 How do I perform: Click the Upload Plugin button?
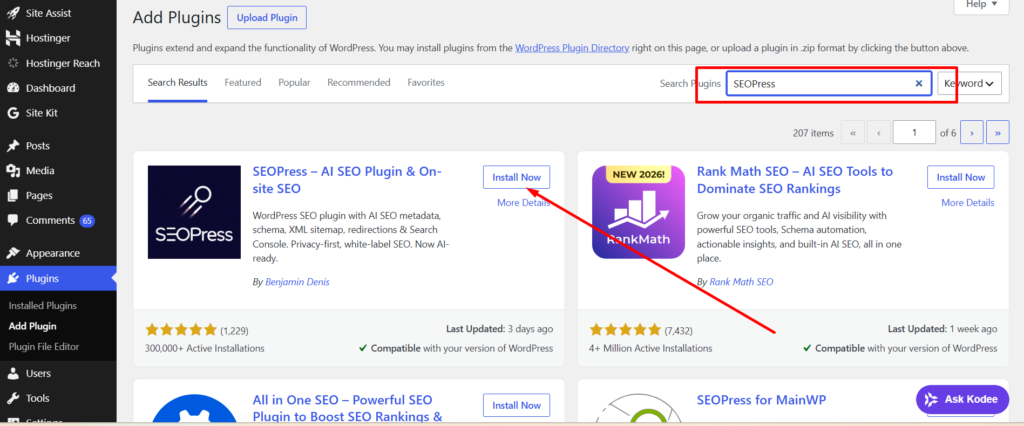[x=267, y=18]
